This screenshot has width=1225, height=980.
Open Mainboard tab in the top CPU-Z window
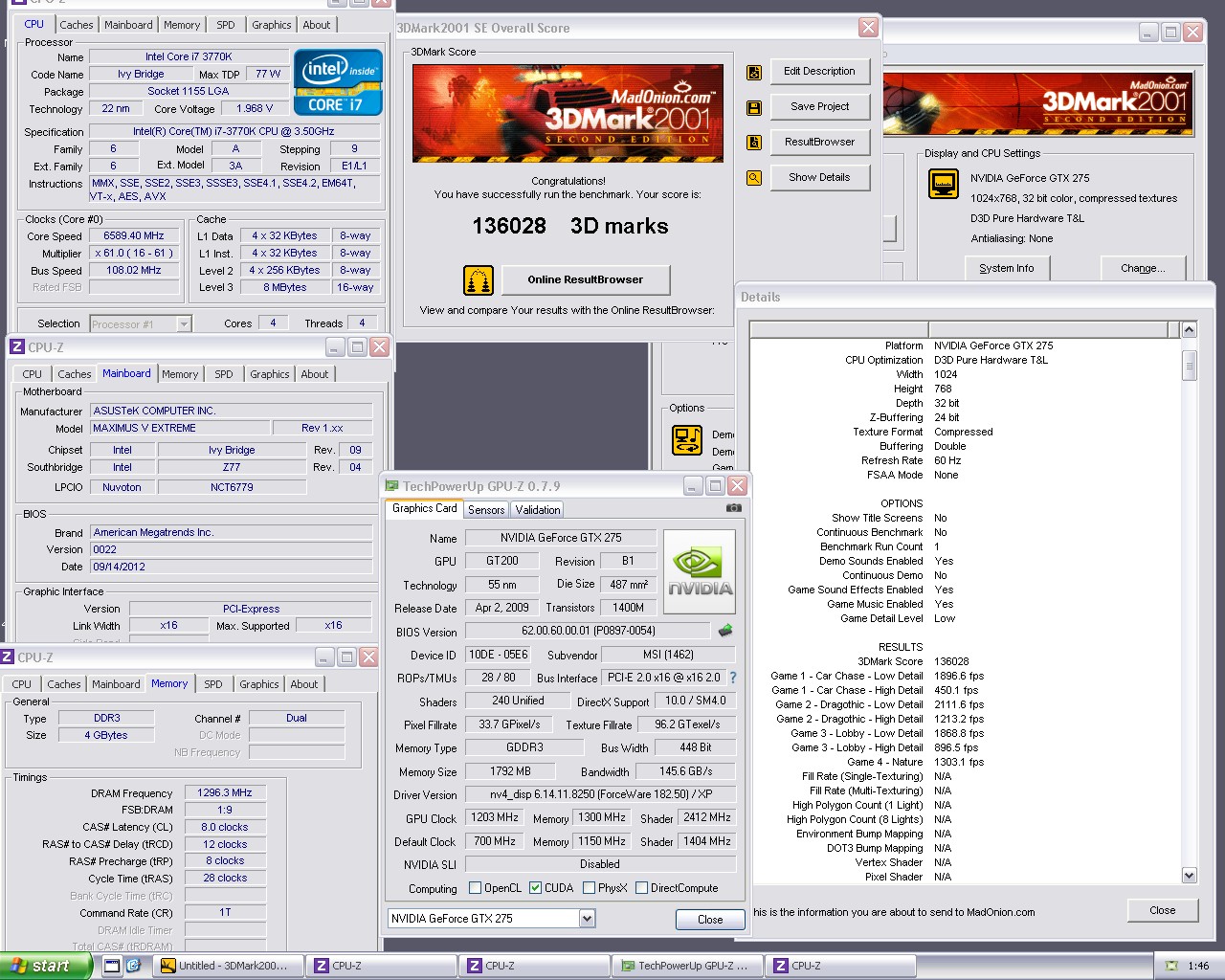click(x=128, y=25)
